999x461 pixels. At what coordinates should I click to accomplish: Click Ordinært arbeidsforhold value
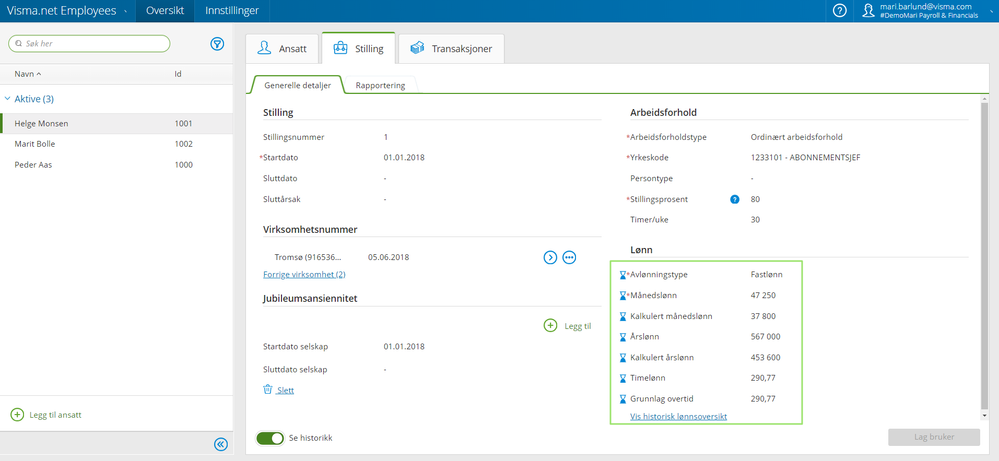pos(796,137)
